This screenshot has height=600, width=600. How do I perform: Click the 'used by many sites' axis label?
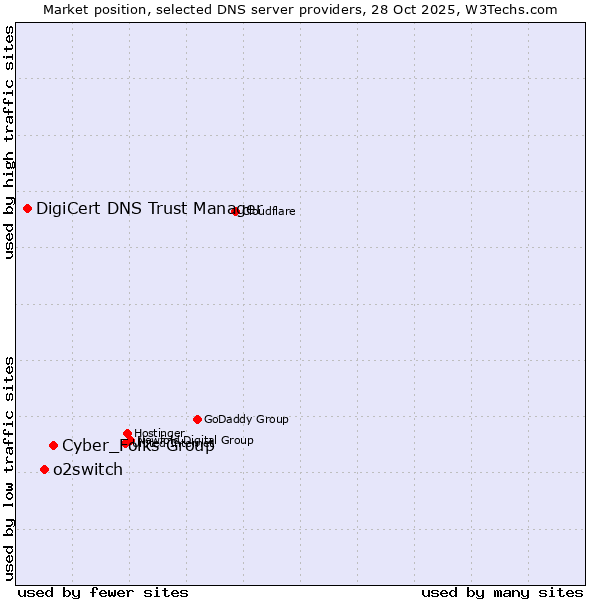point(502,592)
